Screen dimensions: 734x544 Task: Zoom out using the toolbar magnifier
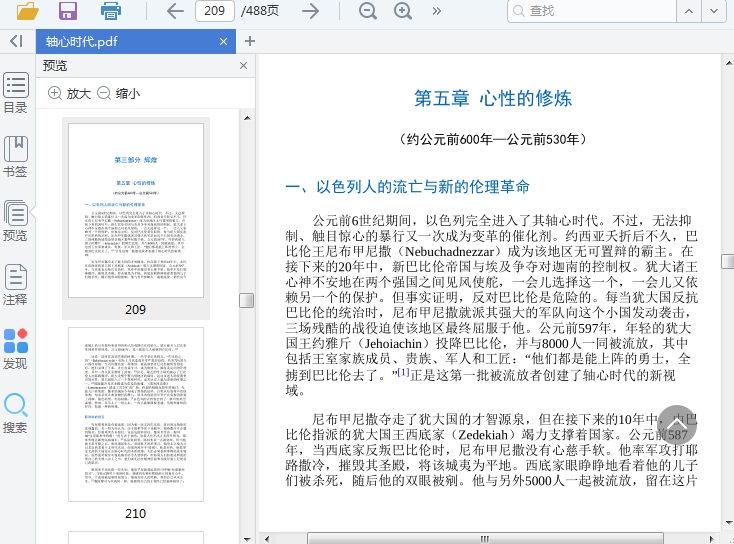tap(368, 11)
